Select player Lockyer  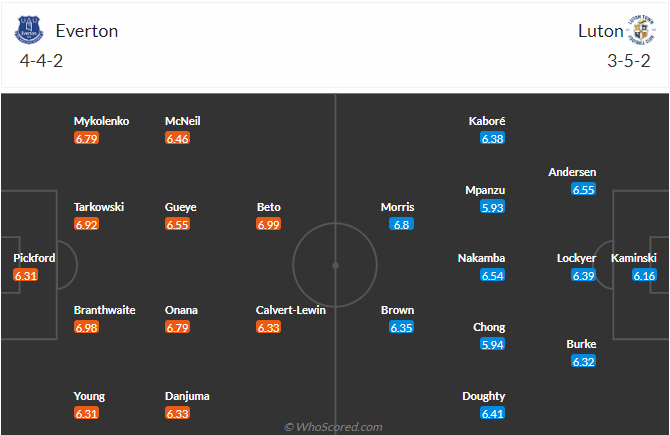coord(576,258)
